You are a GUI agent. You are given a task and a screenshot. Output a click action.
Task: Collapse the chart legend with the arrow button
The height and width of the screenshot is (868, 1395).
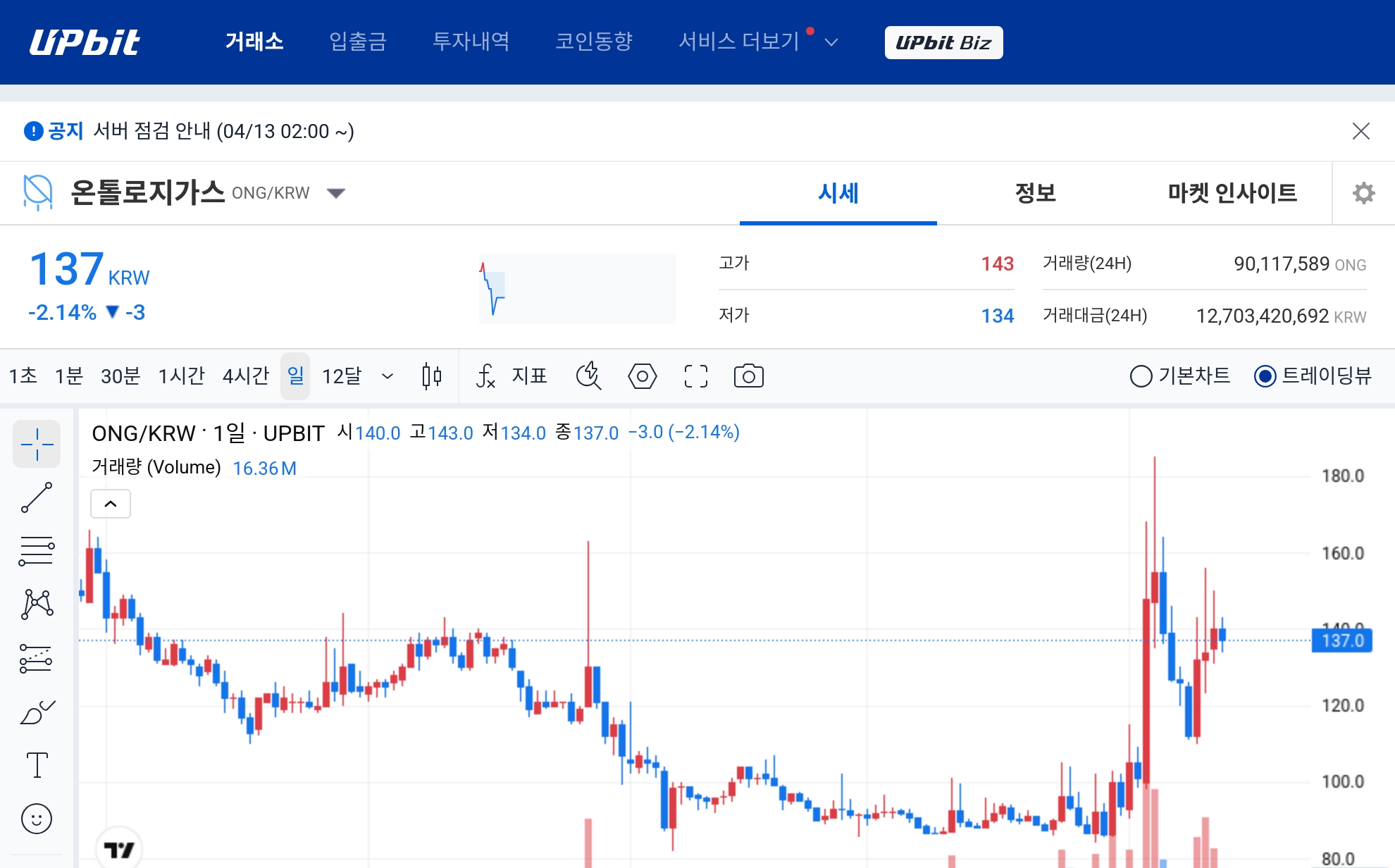coord(110,503)
